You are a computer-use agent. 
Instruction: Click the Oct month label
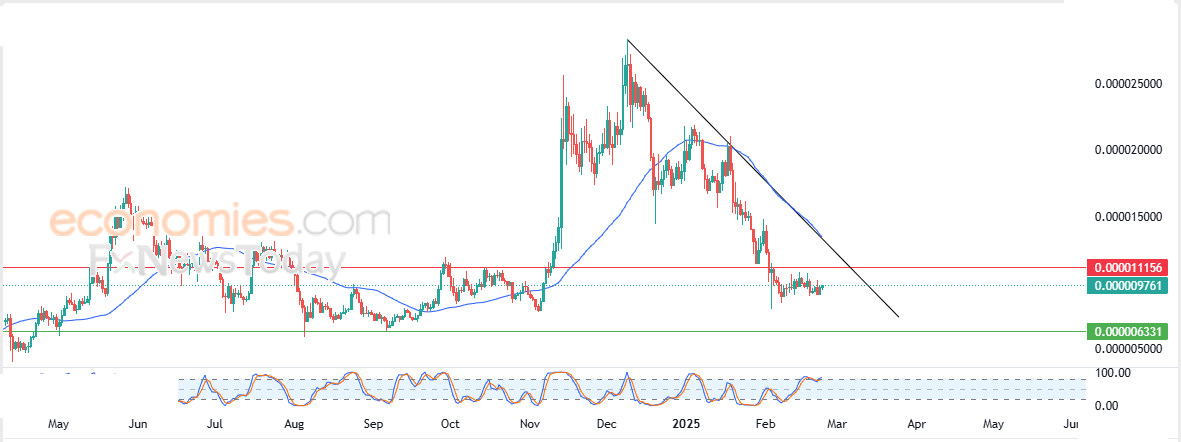tap(450, 424)
